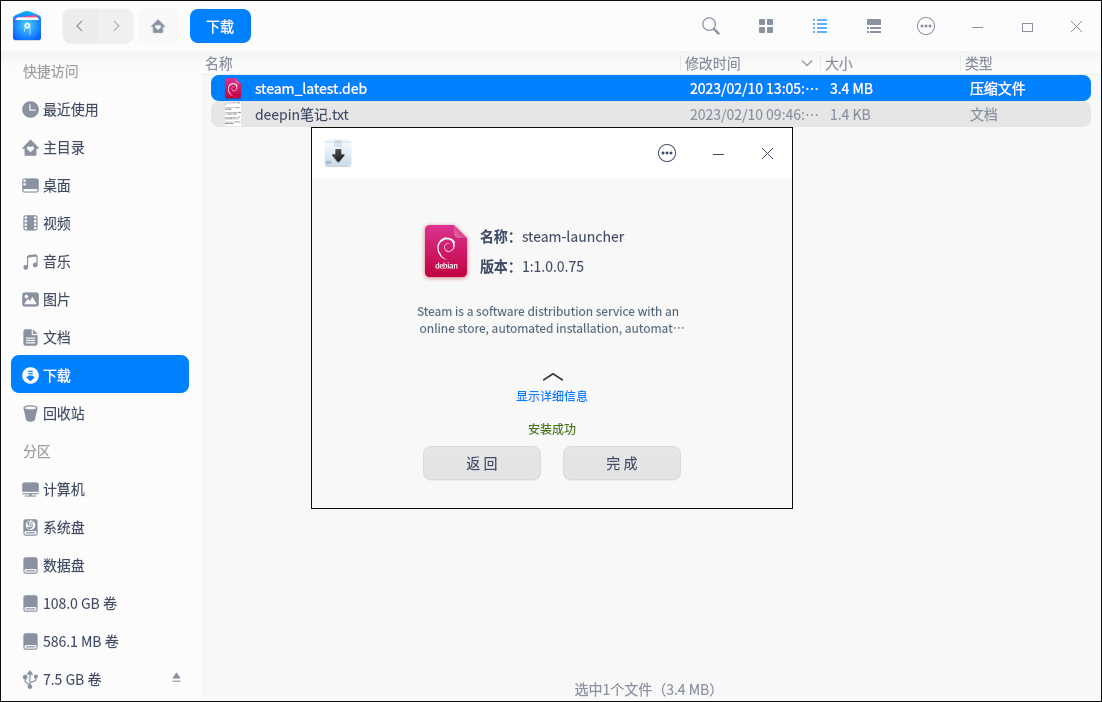Sort by 类型 column header
This screenshot has width=1102, height=702.
coord(978,64)
